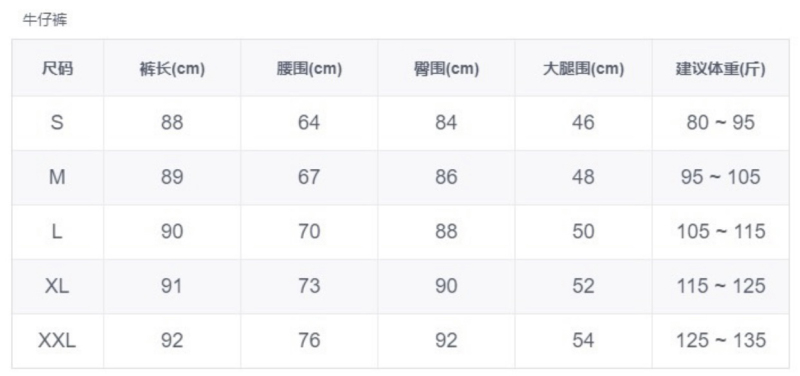Select the 115 ~ 125 weight cell

[x=720, y=286]
